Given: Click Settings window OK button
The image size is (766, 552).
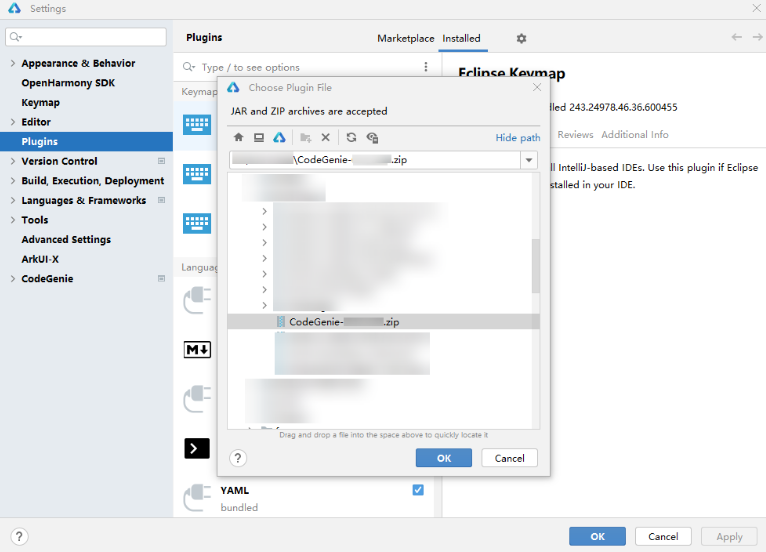Looking at the screenshot, I should coord(597,536).
